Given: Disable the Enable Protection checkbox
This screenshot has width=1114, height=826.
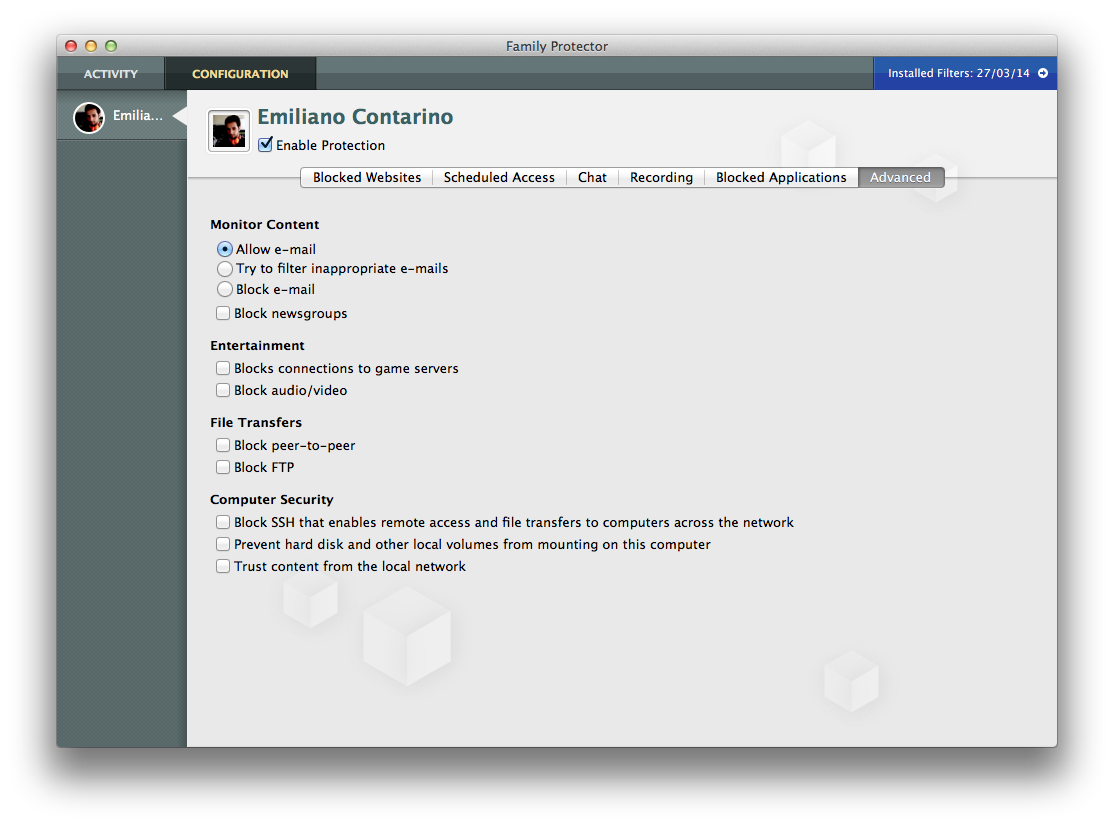Looking at the screenshot, I should [265, 144].
